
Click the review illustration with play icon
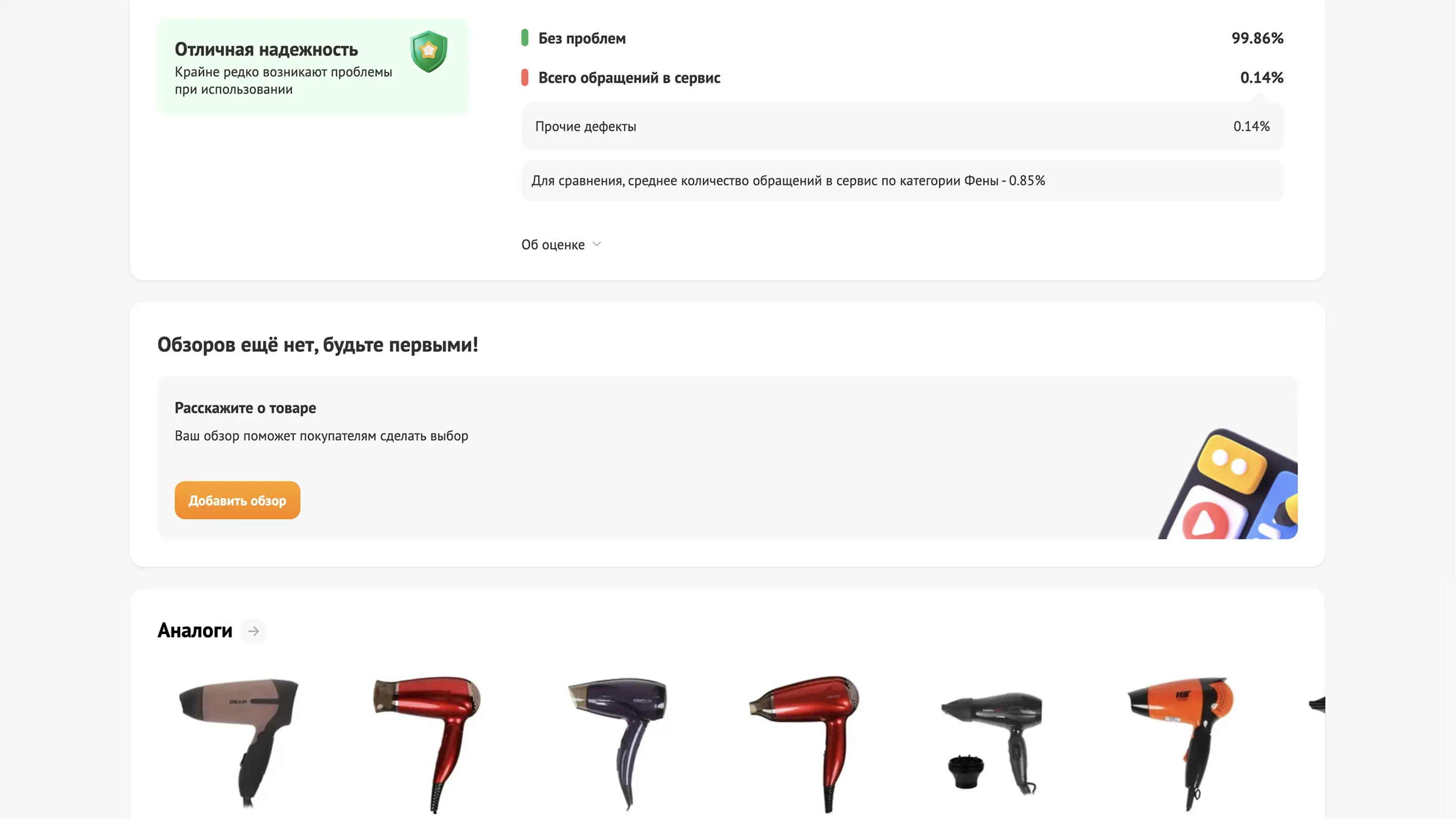tap(1227, 484)
